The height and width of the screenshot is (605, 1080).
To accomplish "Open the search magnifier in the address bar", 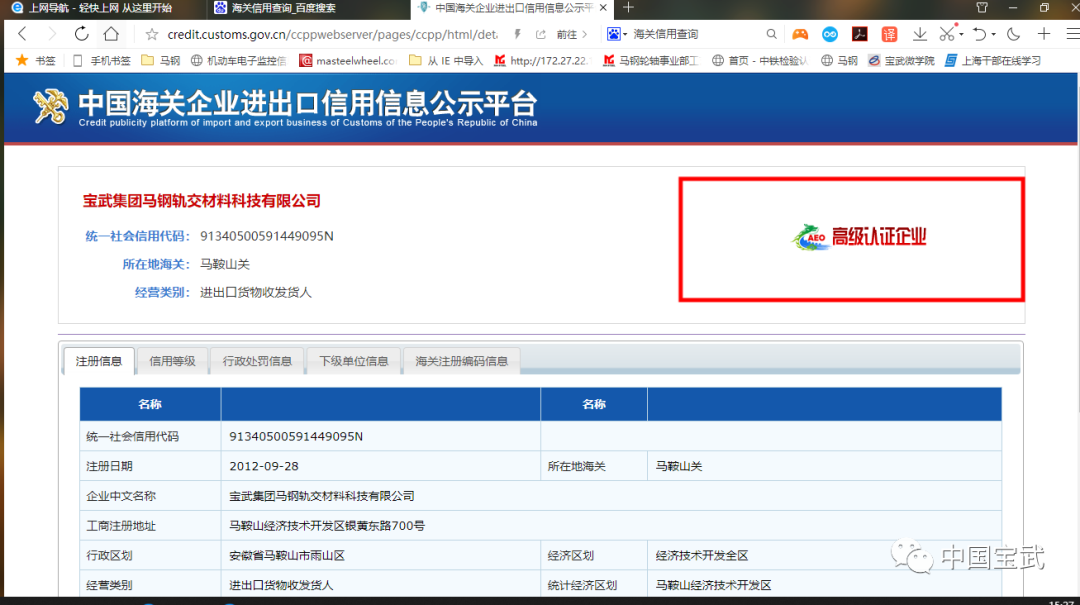I will [x=772, y=33].
